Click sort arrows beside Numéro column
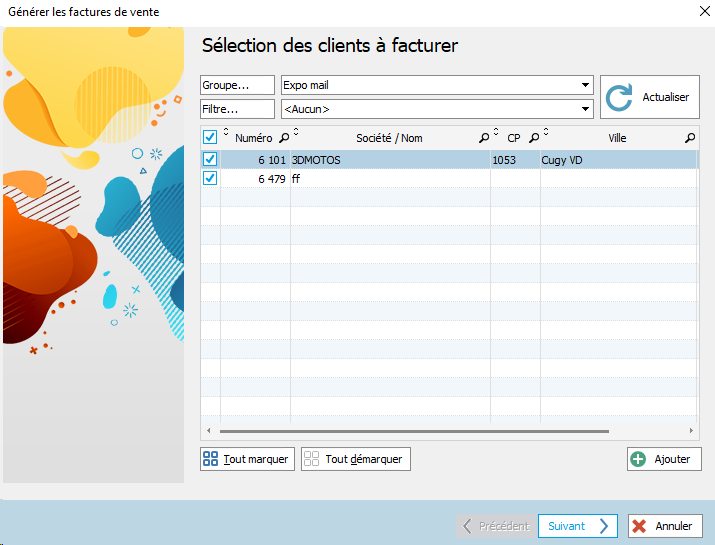The image size is (715, 545). 226,132
